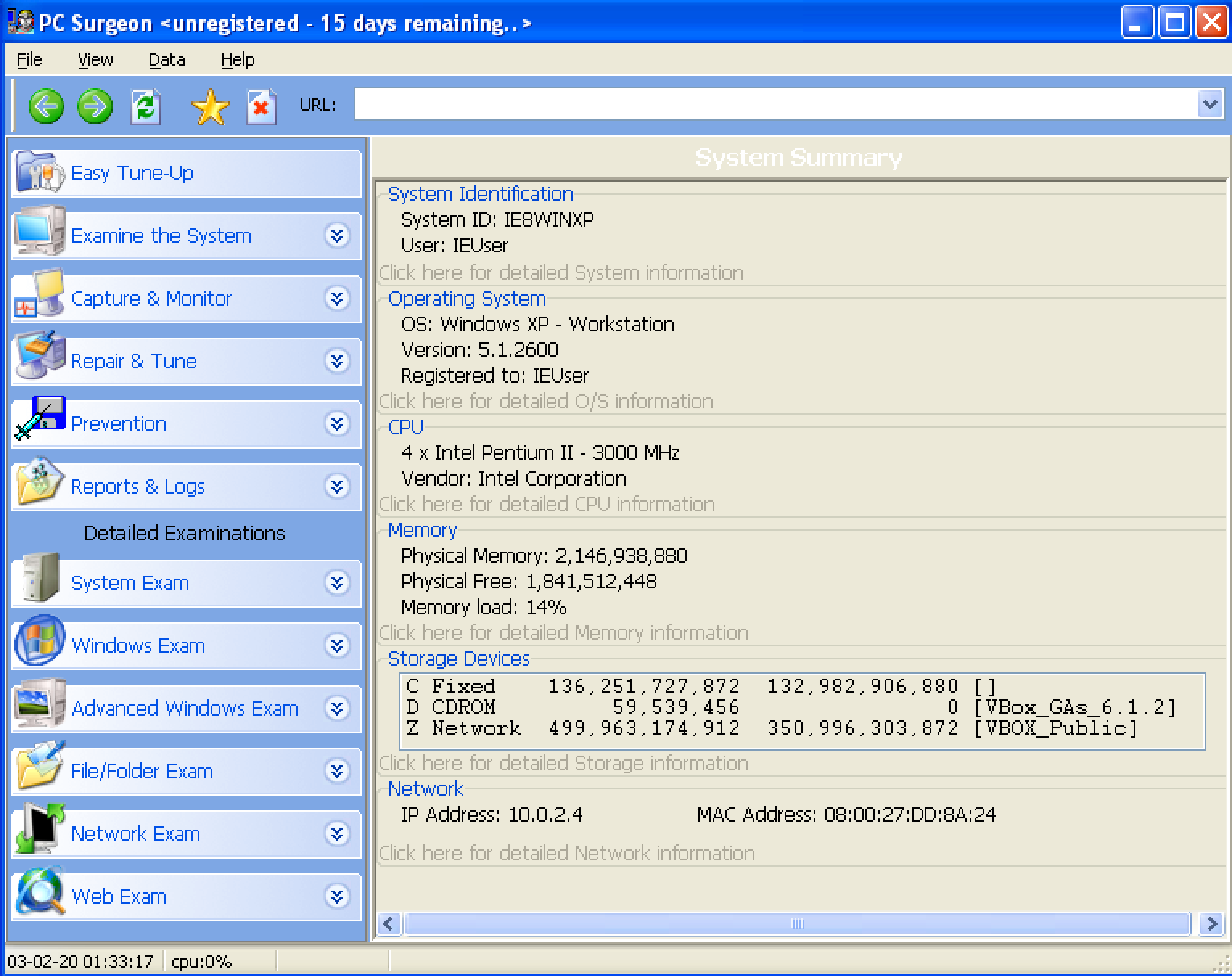This screenshot has width=1232, height=976.
Task: Click the Network Exam arrows icon
Action: [x=39, y=829]
